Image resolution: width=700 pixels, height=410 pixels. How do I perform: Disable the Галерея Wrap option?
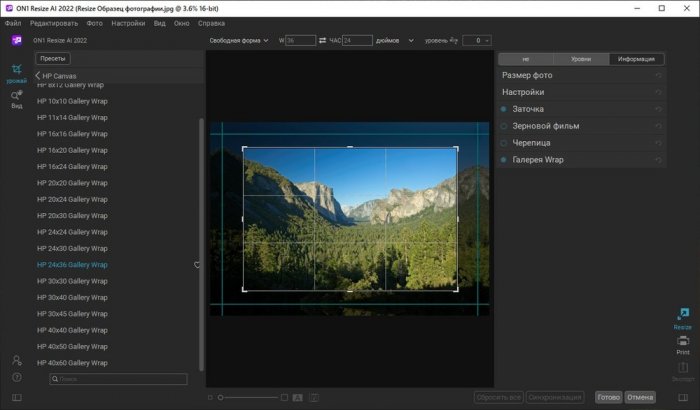[504, 160]
